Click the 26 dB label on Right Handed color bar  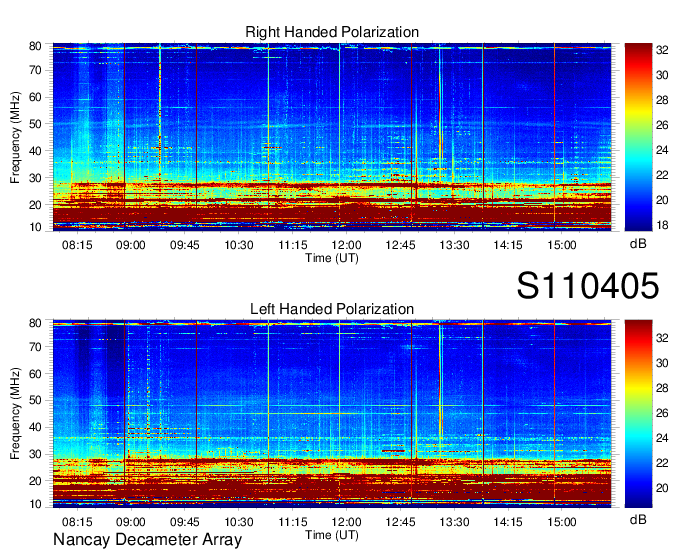(x=662, y=125)
